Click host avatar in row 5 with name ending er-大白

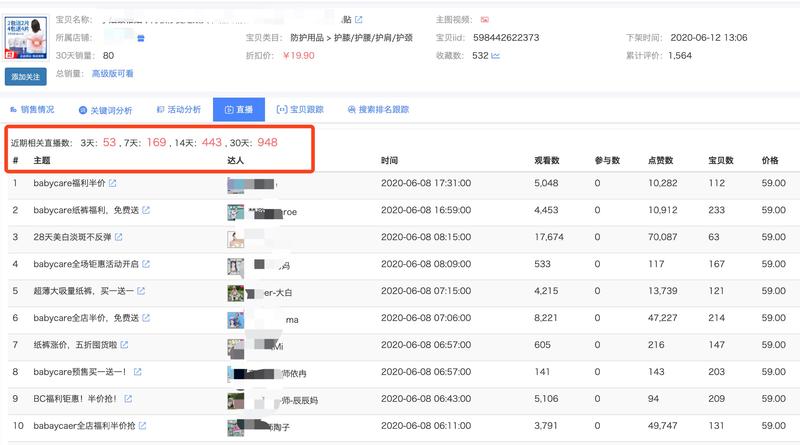235,293
